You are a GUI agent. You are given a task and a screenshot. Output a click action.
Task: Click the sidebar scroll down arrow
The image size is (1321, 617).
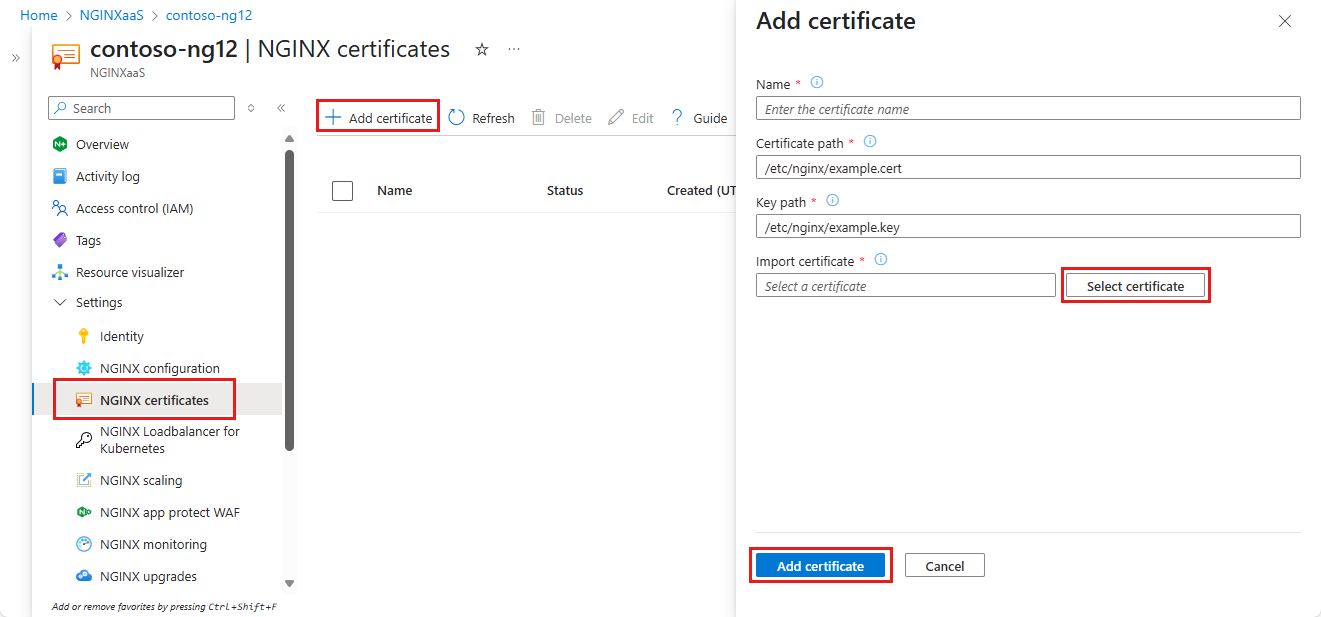289,583
